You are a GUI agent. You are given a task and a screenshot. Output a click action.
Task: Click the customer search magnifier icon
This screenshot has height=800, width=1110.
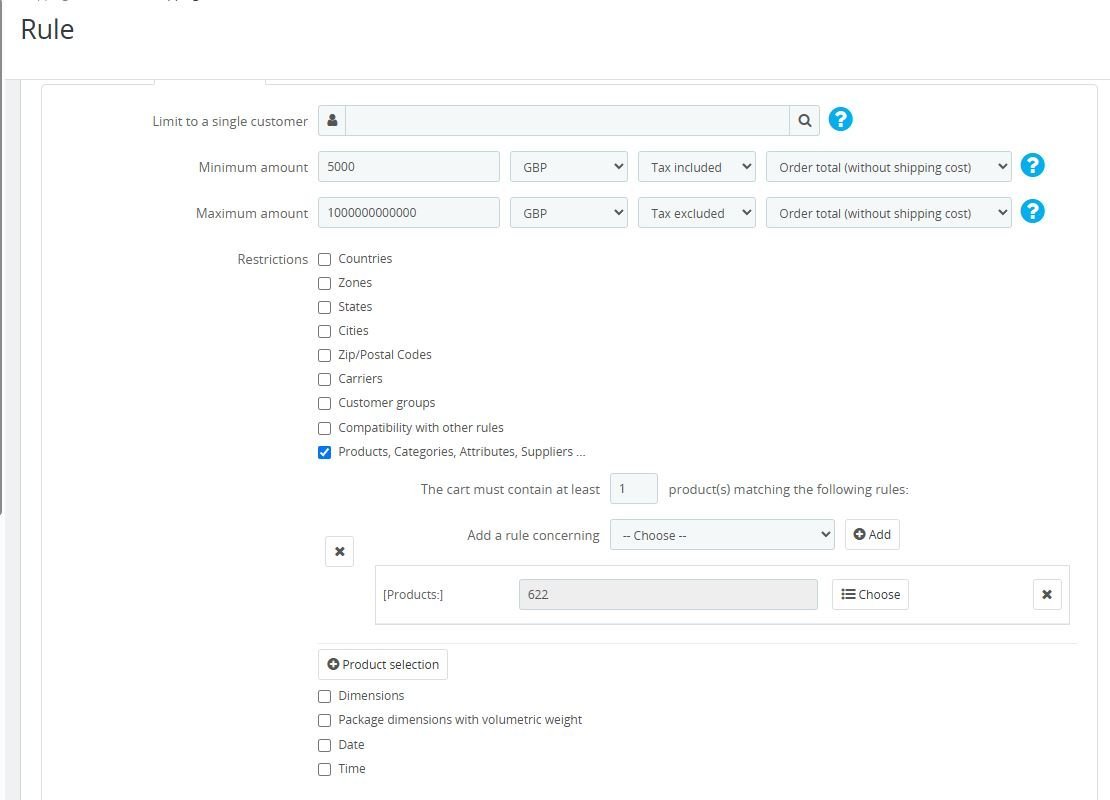(804, 120)
